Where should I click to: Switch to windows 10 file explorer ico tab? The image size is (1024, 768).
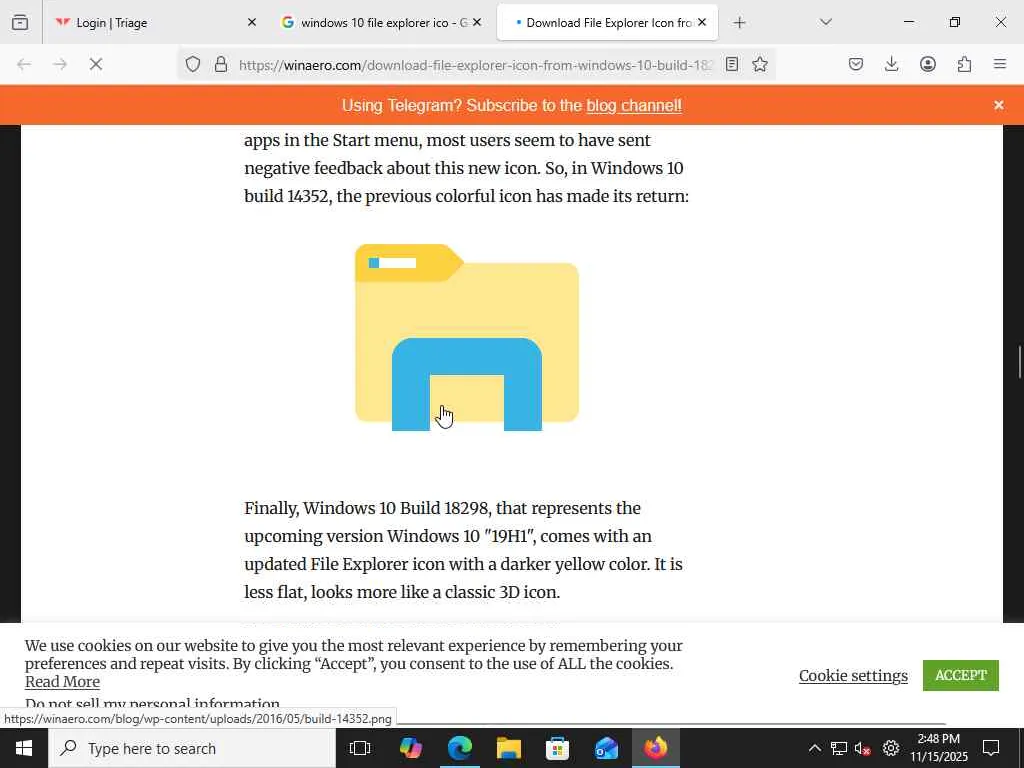(382, 22)
